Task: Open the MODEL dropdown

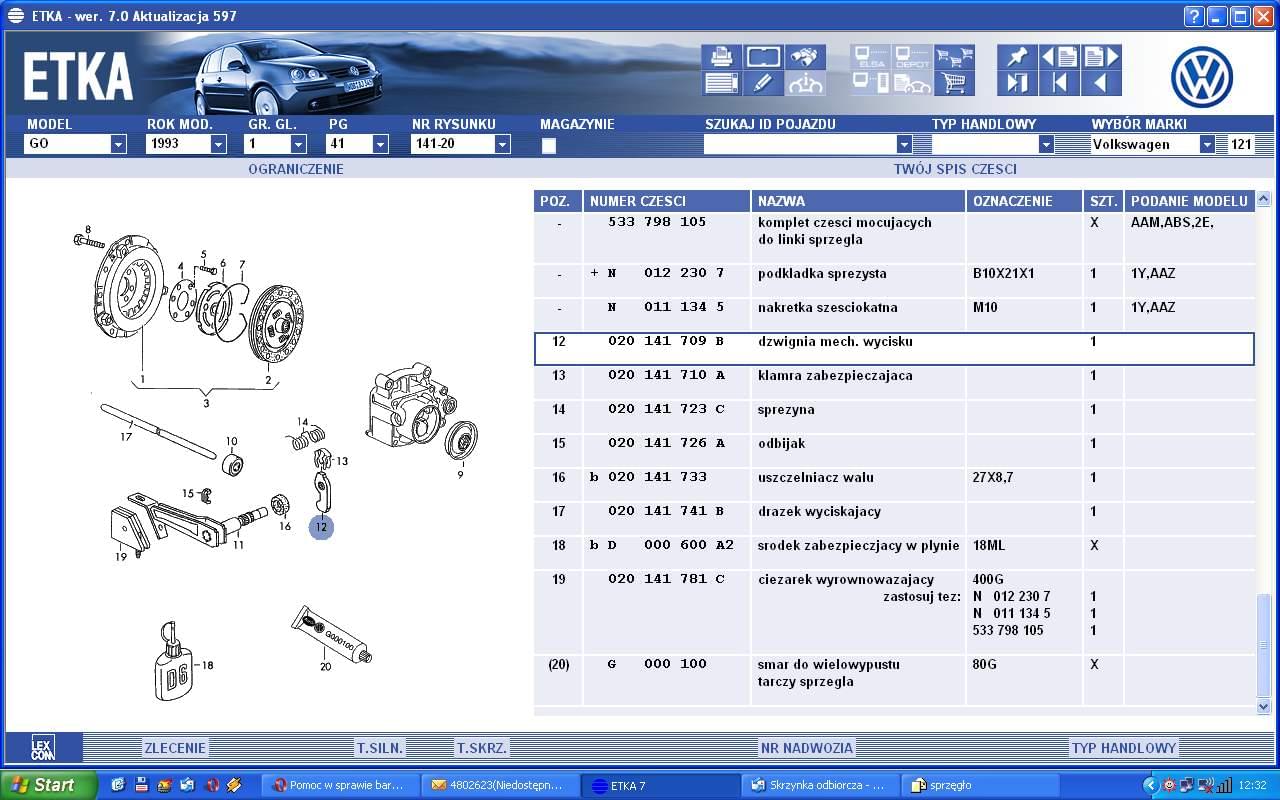Action: click(118, 144)
